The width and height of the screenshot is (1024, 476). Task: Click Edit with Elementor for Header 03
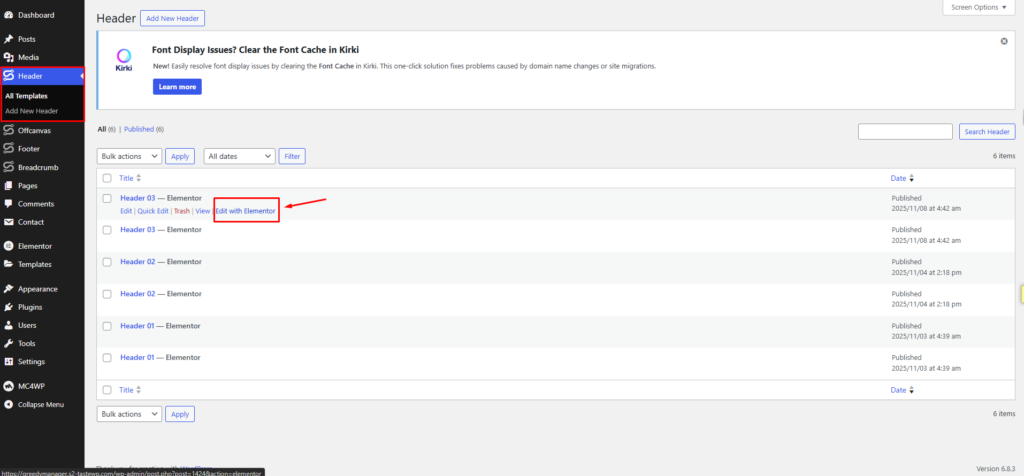(x=246, y=211)
